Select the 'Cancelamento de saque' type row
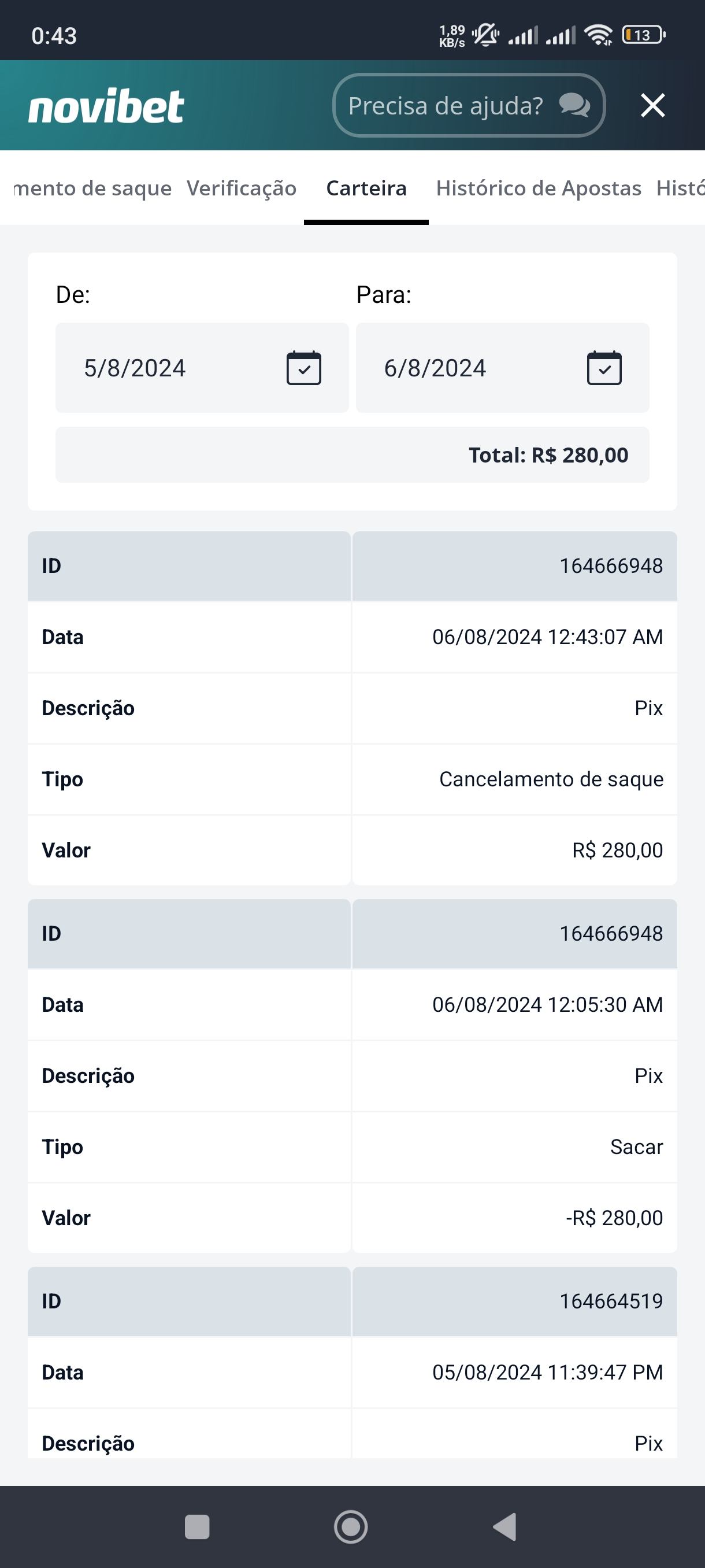The image size is (705, 1568). 352,779
